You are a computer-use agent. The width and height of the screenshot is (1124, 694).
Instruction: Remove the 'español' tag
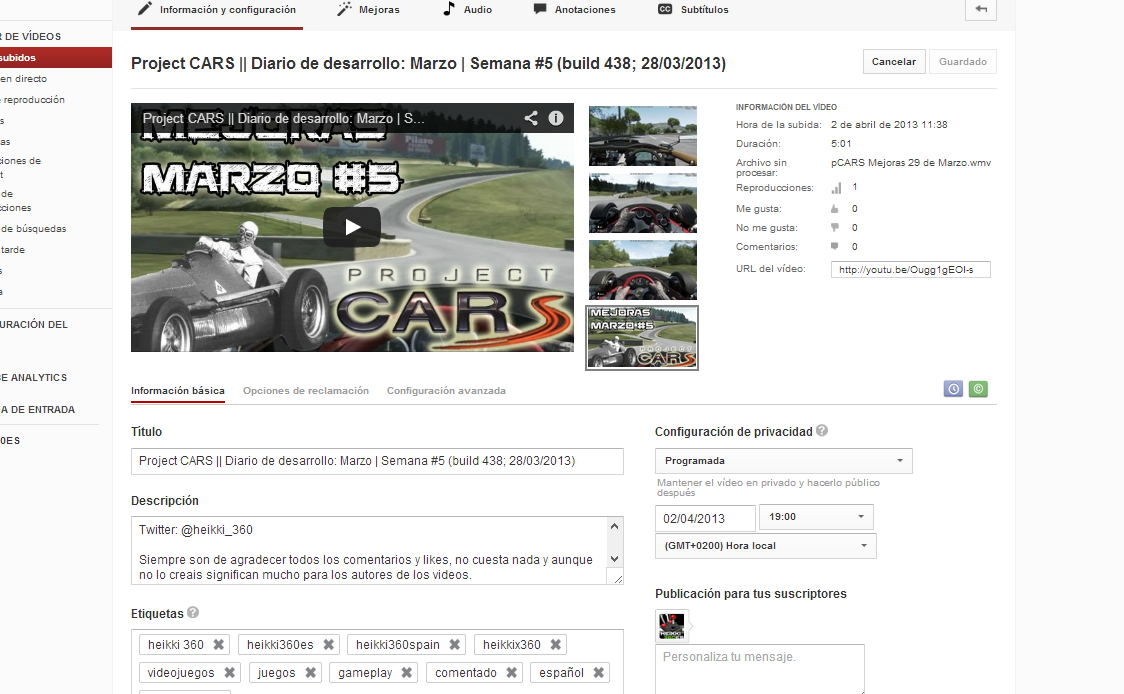click(599, 672)
